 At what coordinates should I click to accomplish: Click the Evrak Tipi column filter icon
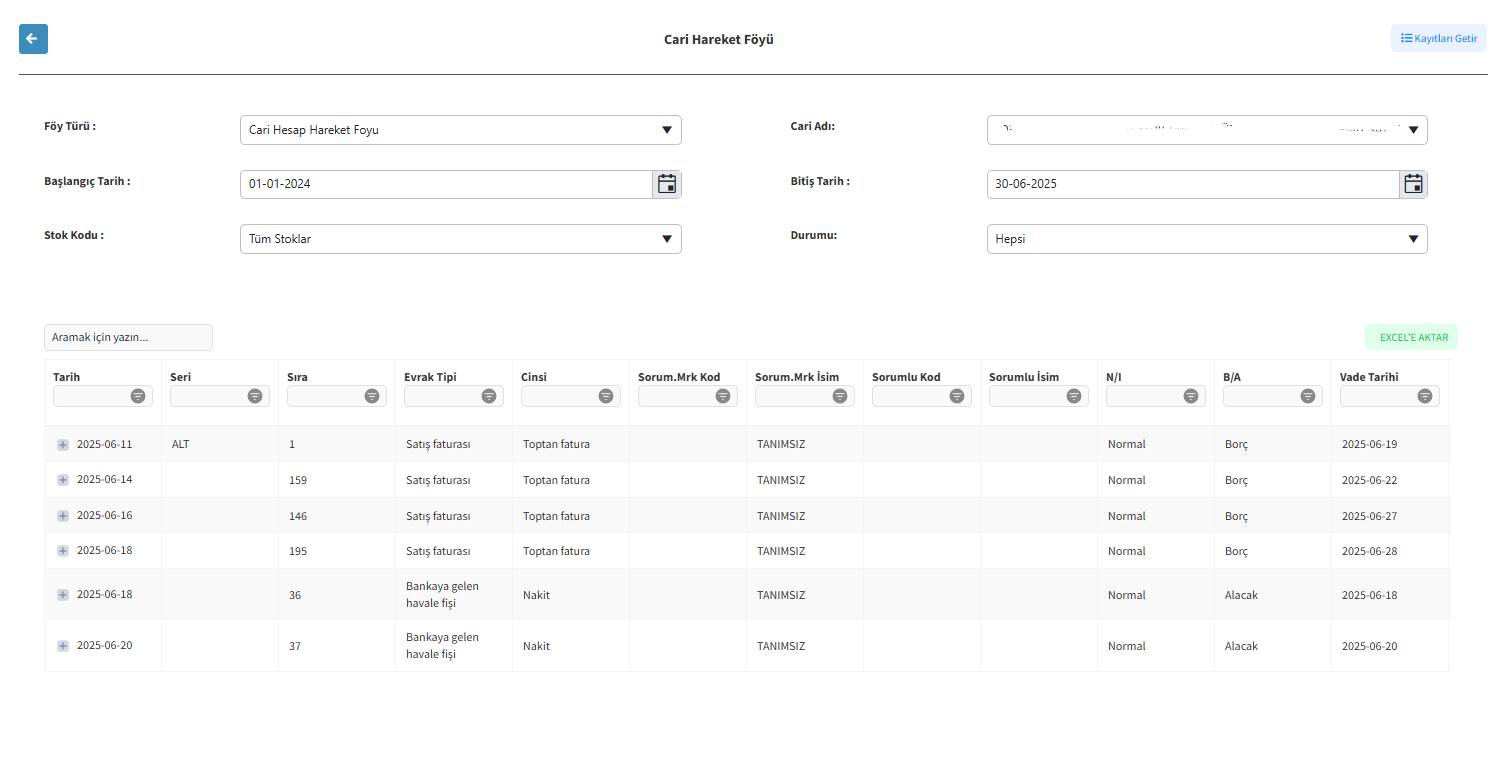pos(489,396)
